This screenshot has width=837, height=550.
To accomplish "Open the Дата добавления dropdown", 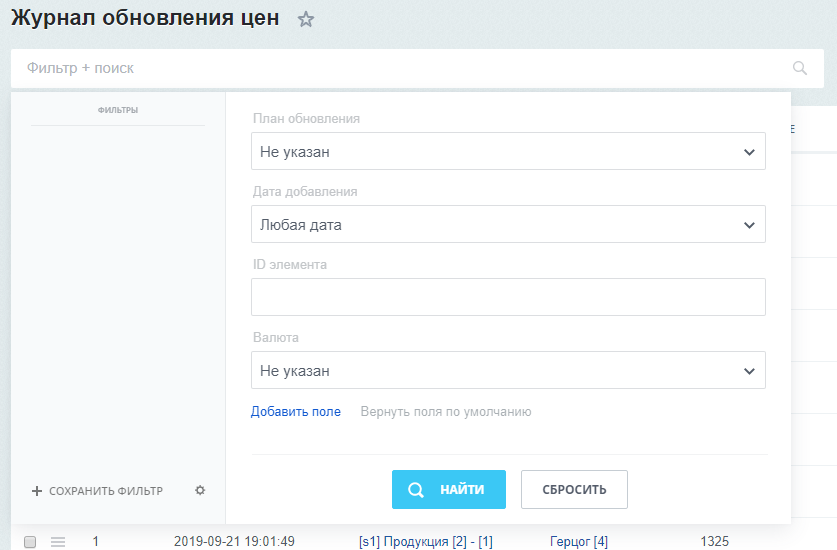I will click(x=508, y=224).
